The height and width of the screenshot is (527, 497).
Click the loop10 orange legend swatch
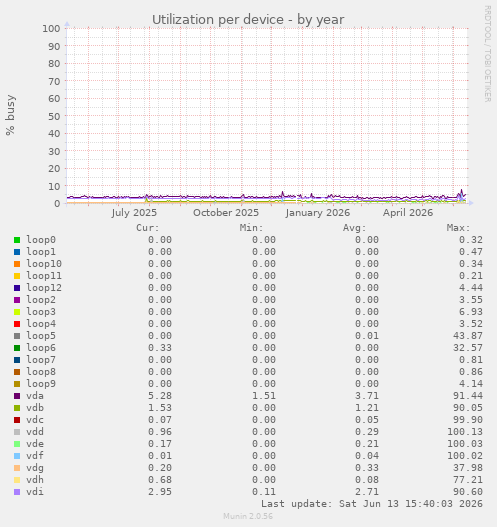17,264
